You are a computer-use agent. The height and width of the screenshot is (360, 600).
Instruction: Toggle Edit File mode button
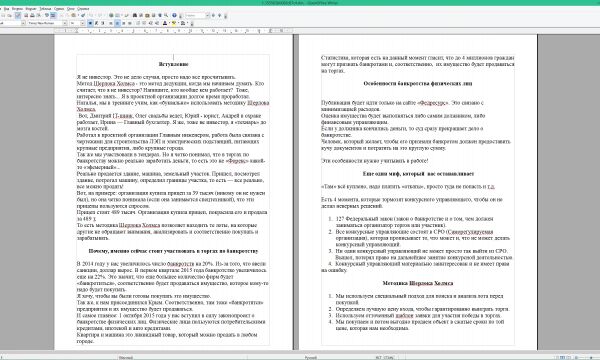[18, 15]
